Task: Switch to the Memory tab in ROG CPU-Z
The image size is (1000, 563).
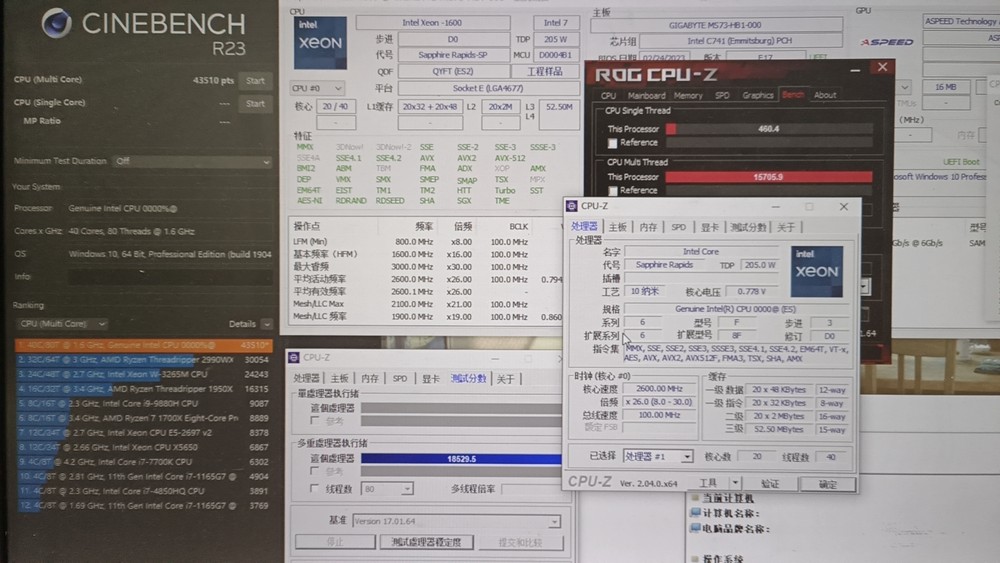Action: [688, 96]
